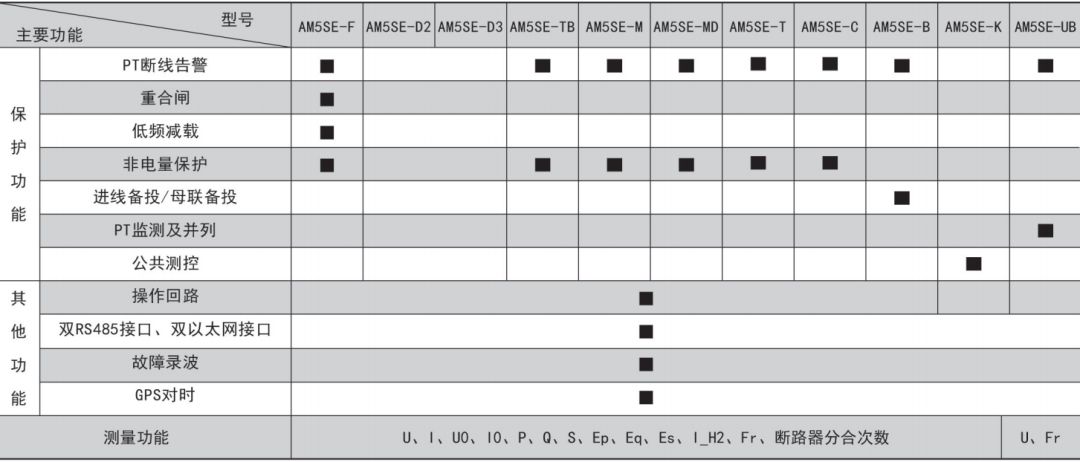Viewport: 1080px width, 462px height.
Task: Click 进线备投/母联备投 square under AM5SE-B
Action: (902, 198)
